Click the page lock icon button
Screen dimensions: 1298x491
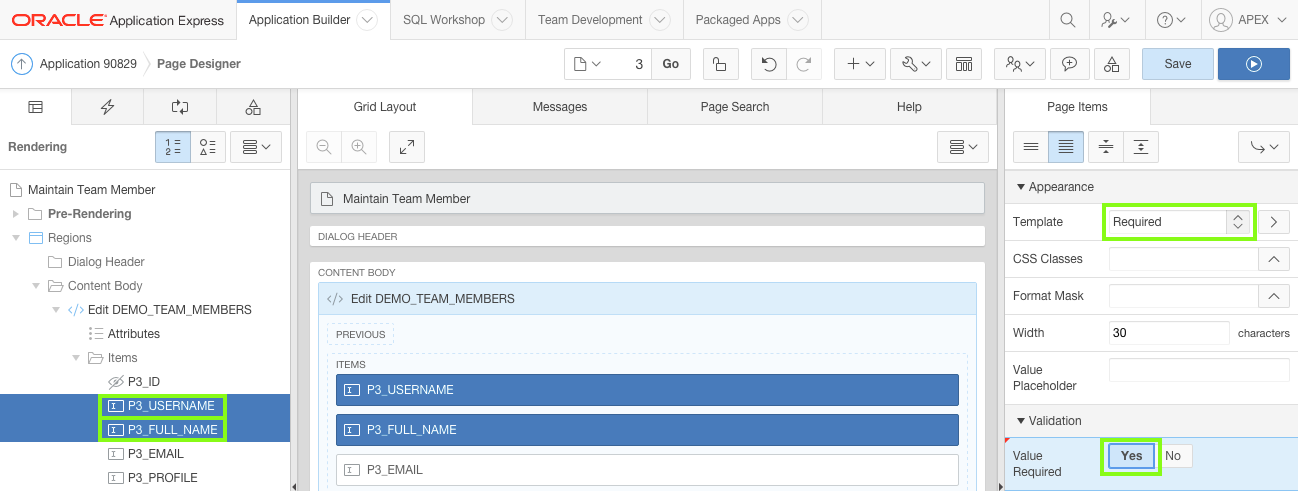(720, 64)
